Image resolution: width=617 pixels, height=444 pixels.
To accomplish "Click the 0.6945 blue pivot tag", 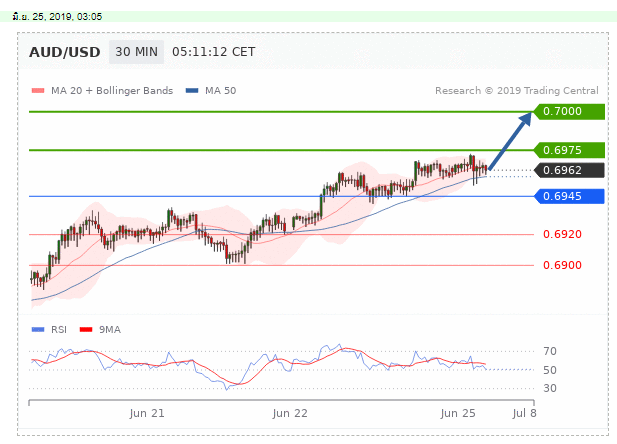I will 569,196.
